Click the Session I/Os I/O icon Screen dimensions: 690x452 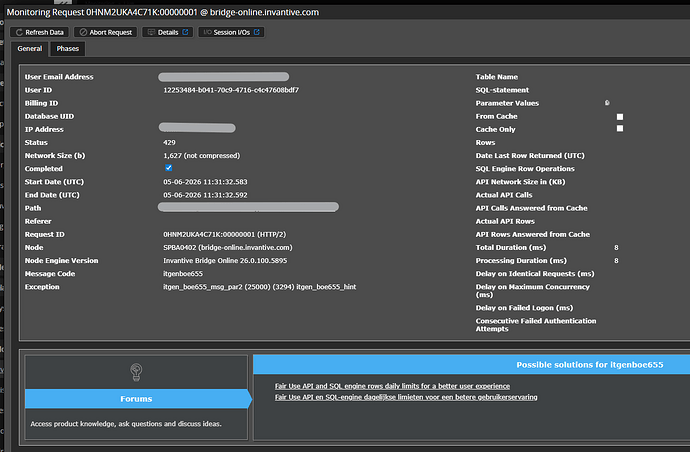click(x=207, y=32)
